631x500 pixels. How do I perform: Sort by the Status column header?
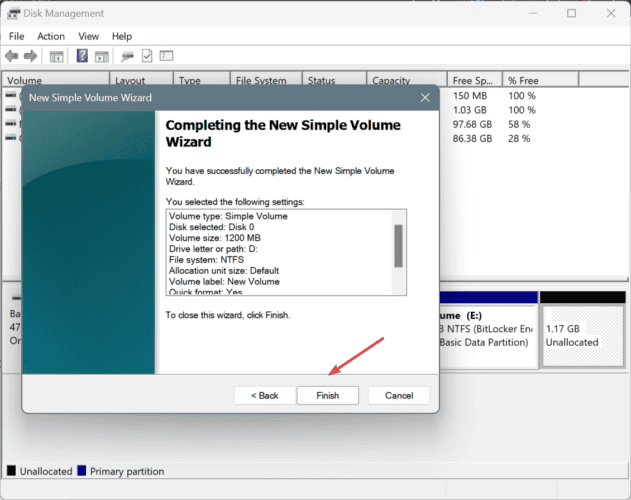tap(335, 81)
